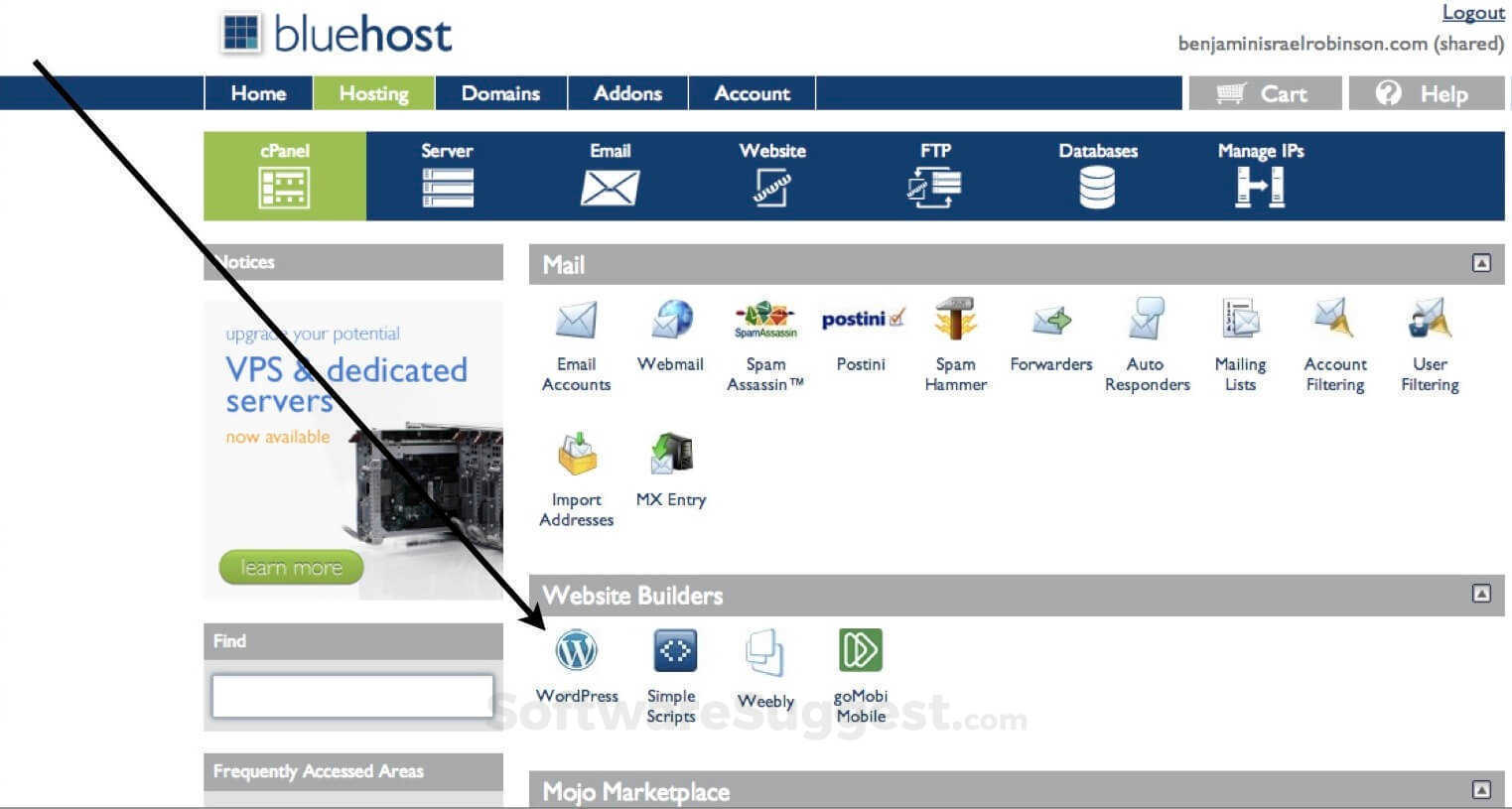Switch to the FTP tab
The height and width of the screenshot is (809, 1512).
click(935, 176)
